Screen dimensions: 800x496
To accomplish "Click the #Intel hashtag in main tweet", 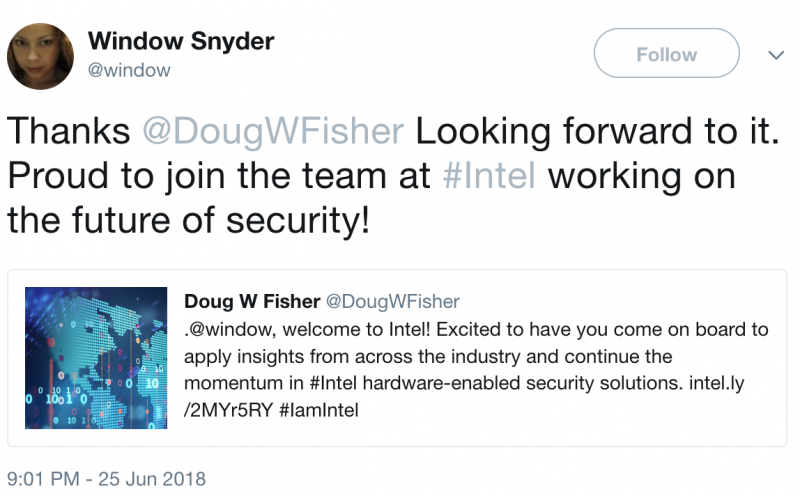I will 491,176.
